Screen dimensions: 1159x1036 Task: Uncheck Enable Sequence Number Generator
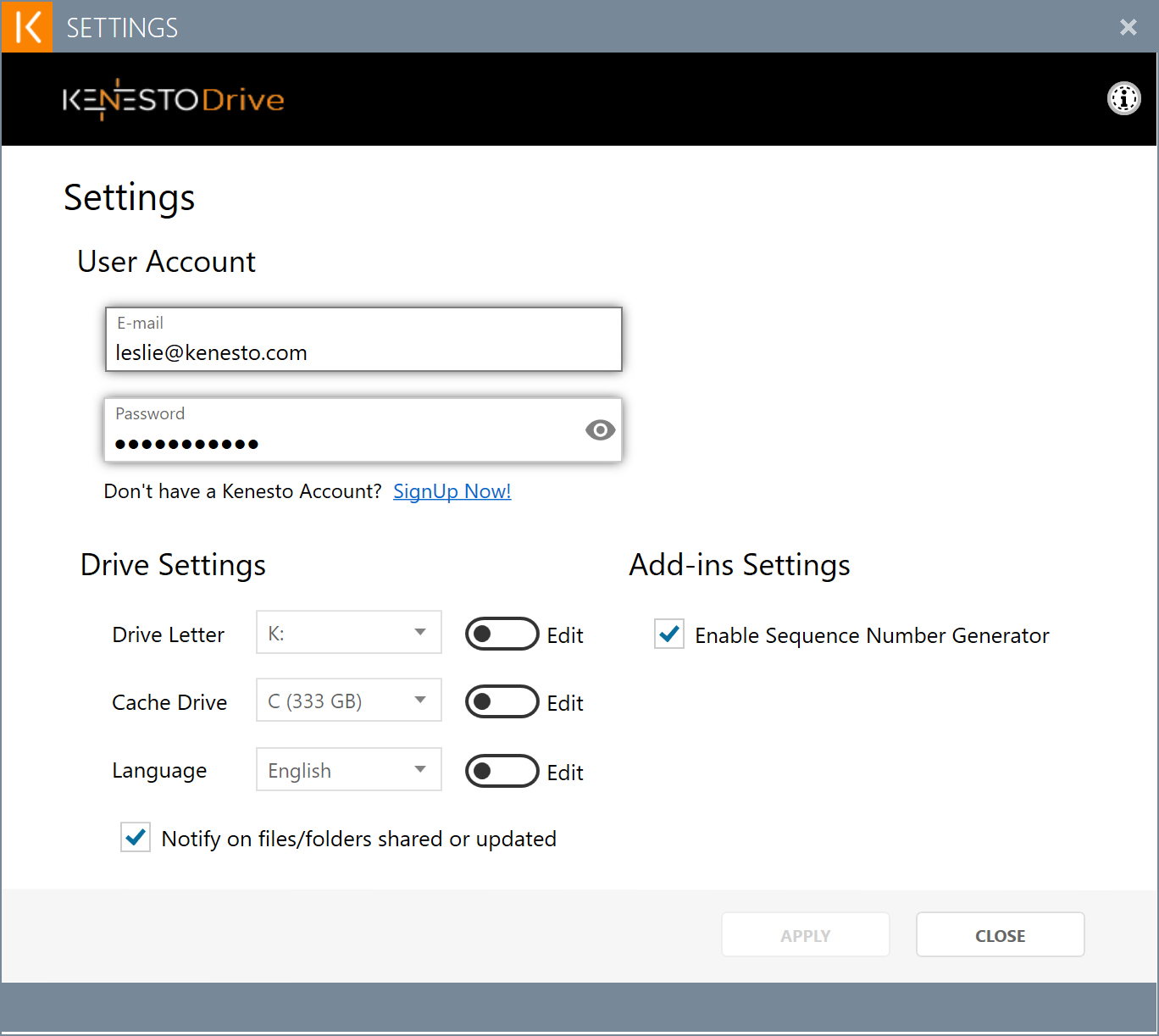pyautogui.click(x=669, y=634)
